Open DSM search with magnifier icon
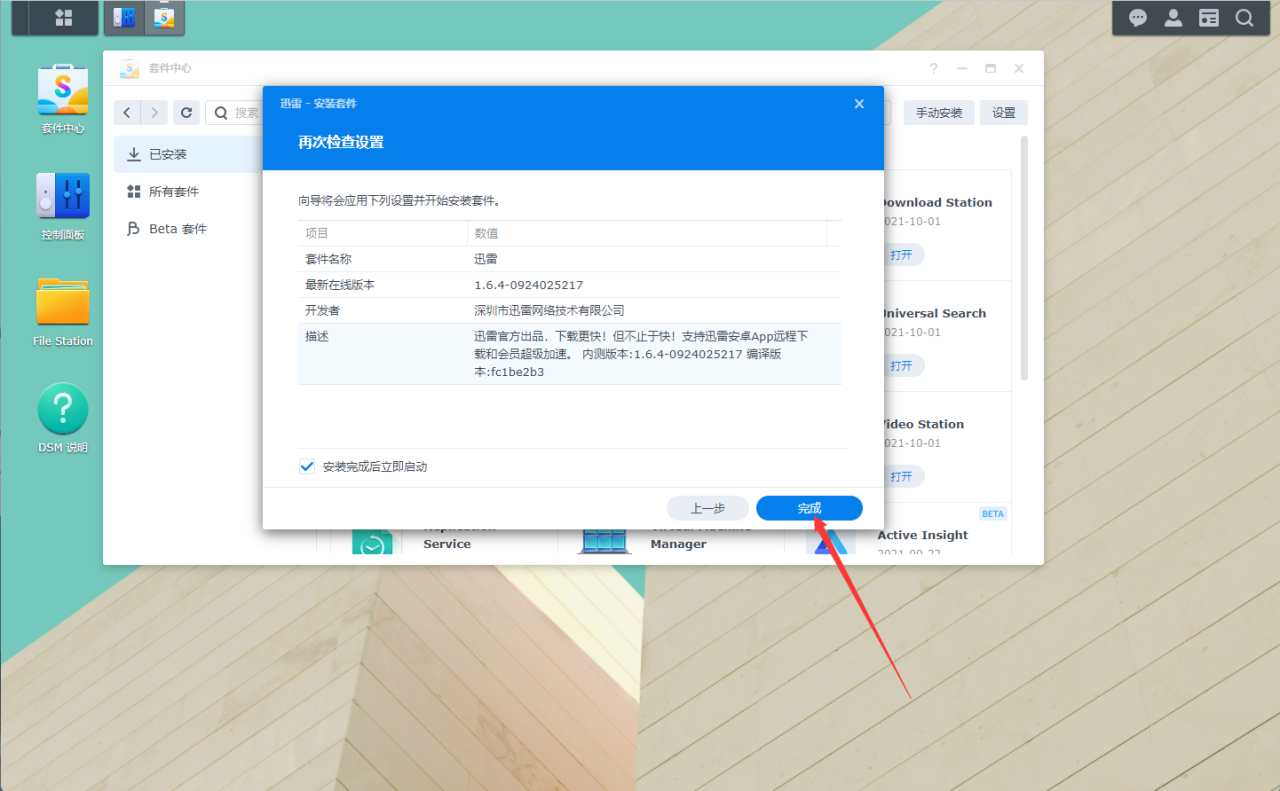 [x=1244, y=17]
